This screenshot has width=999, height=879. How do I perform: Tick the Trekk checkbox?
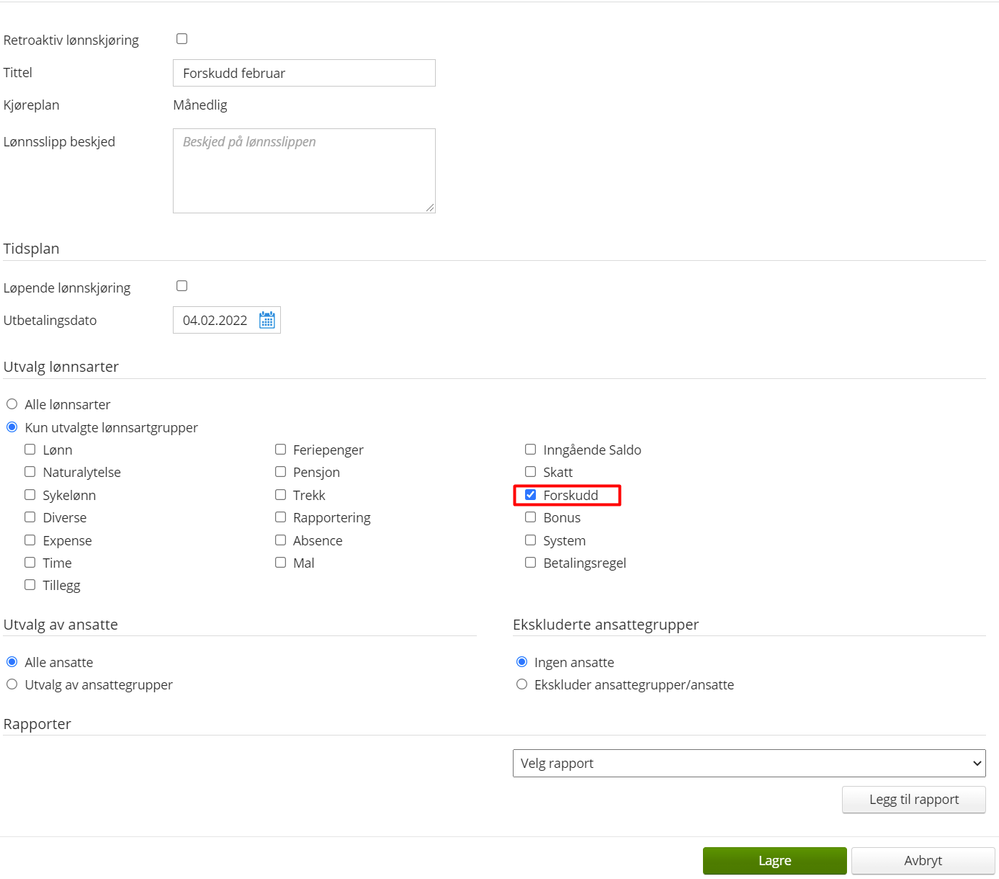(x=280, y=495)
